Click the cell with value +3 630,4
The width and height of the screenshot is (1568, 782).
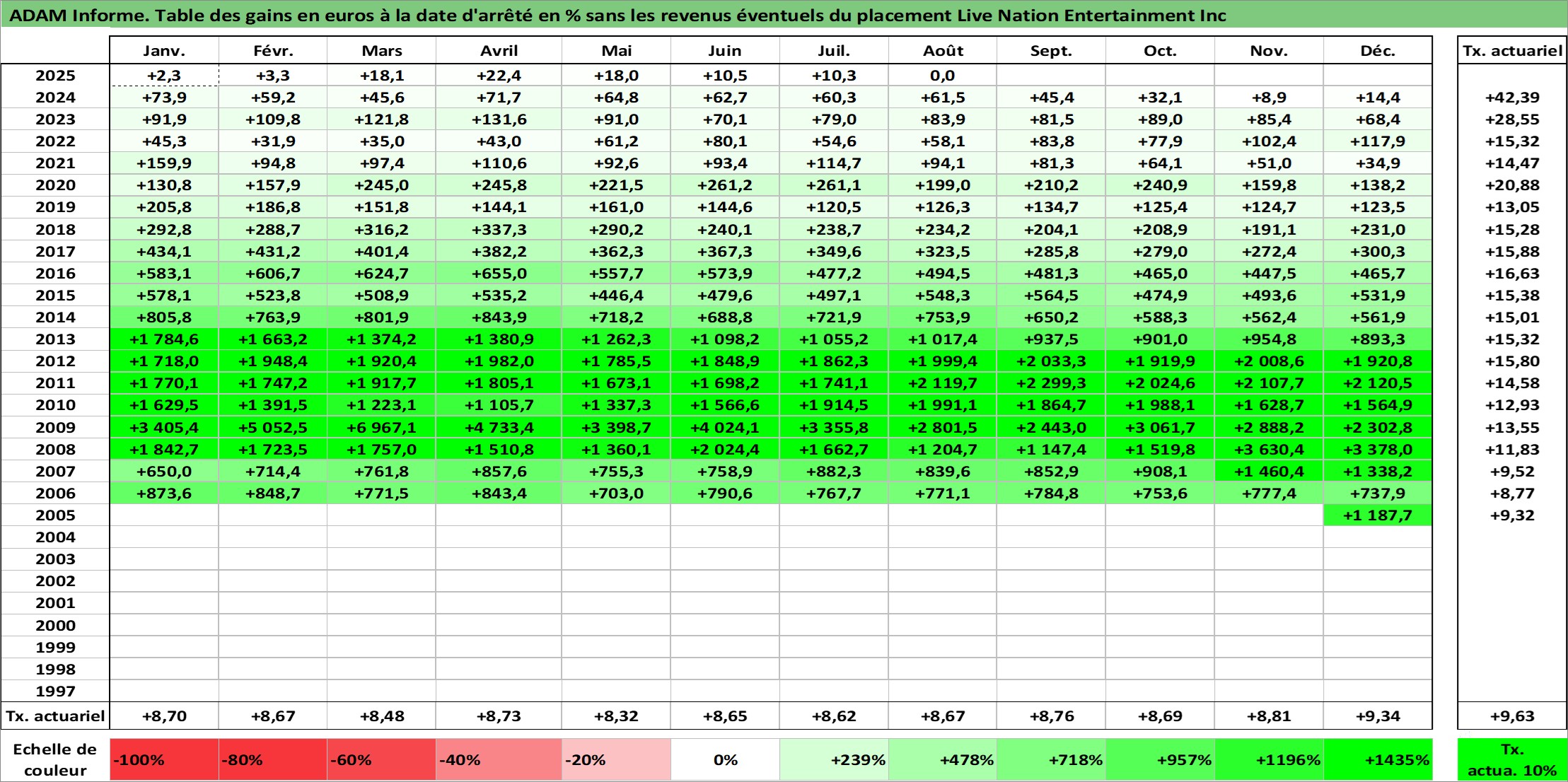pyautogui.click(x=1269, y=450)
